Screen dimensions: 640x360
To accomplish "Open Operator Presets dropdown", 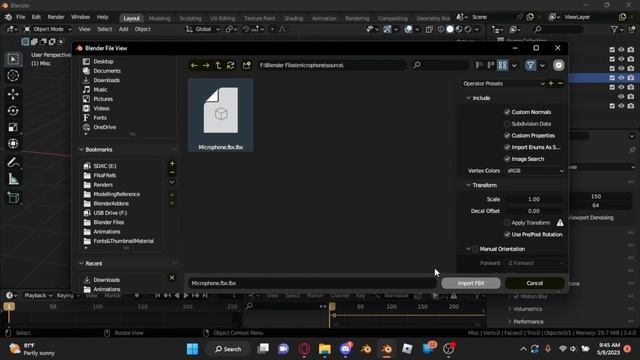I will pyautogui.click(x=503, y=83).
